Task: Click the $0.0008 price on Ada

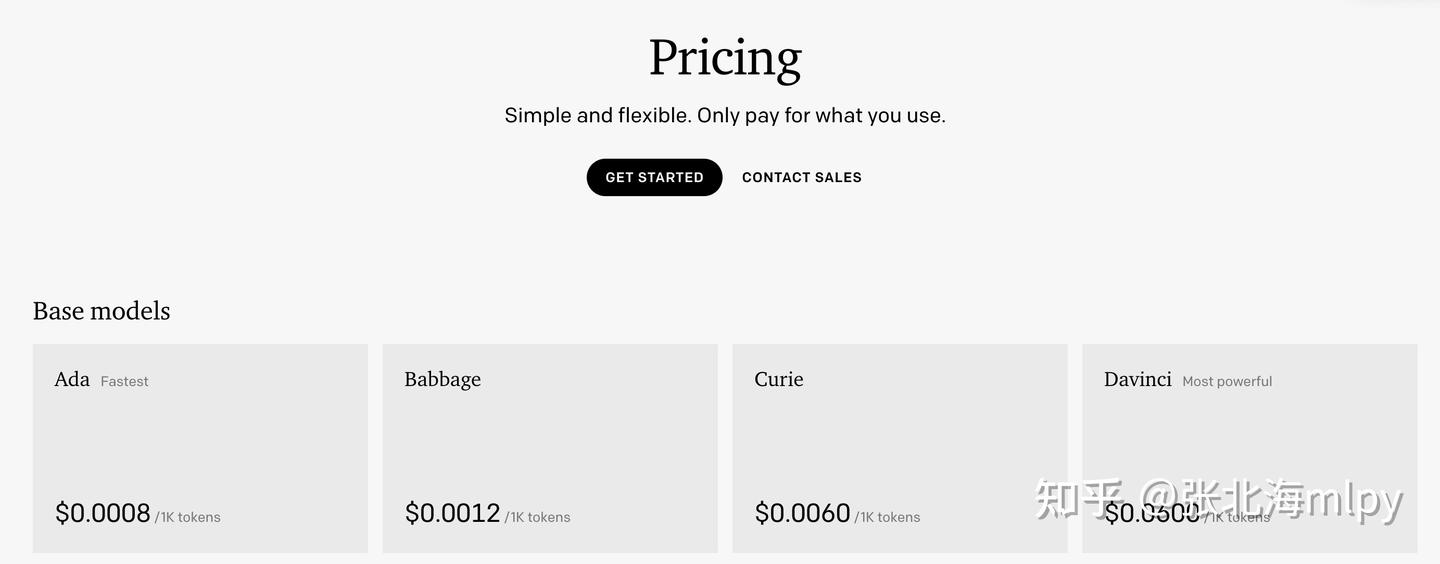Action: (x=103, y=513)
